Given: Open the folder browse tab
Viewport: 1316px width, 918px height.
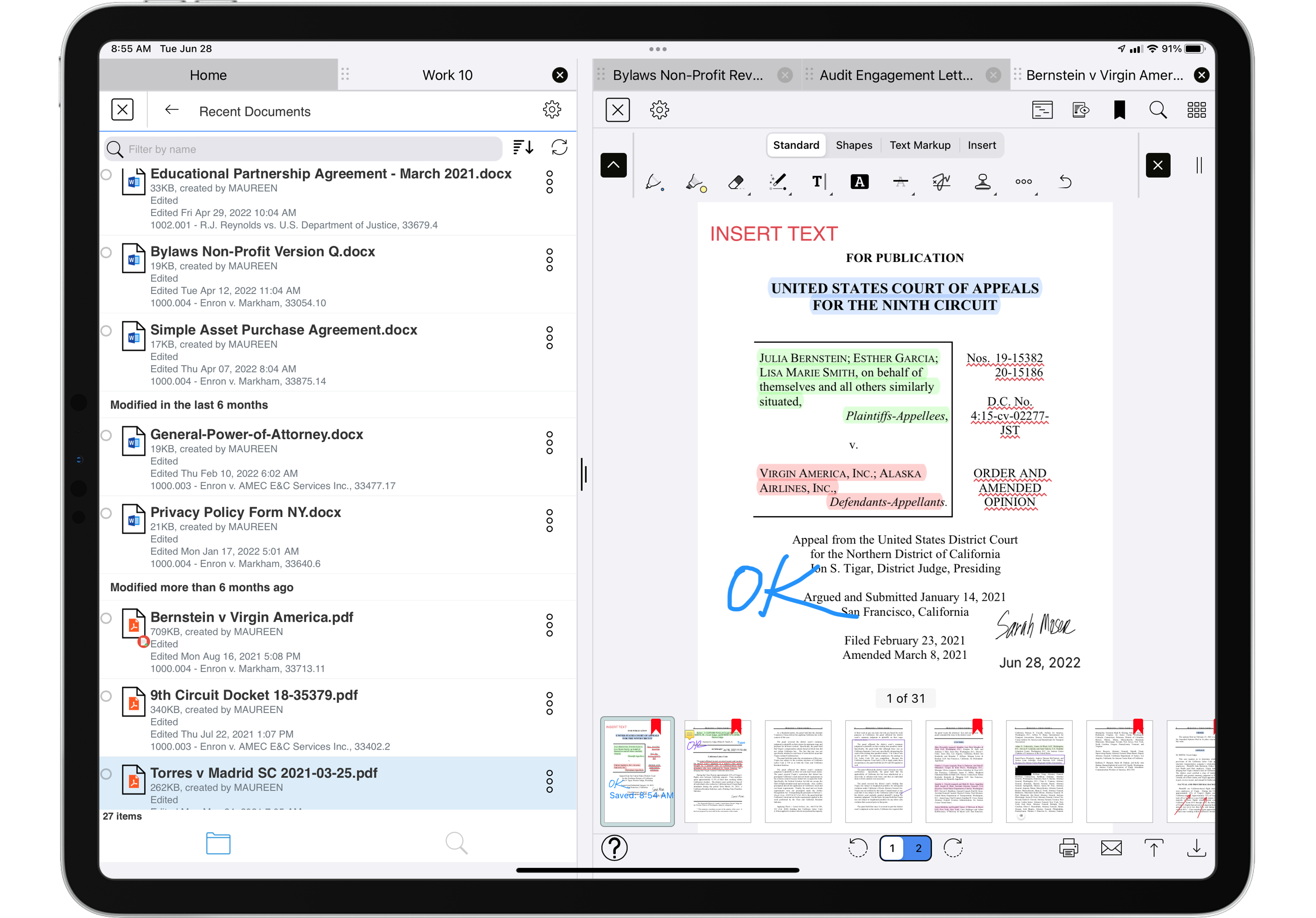Looking at the screenshot, I should click(218, 843).
